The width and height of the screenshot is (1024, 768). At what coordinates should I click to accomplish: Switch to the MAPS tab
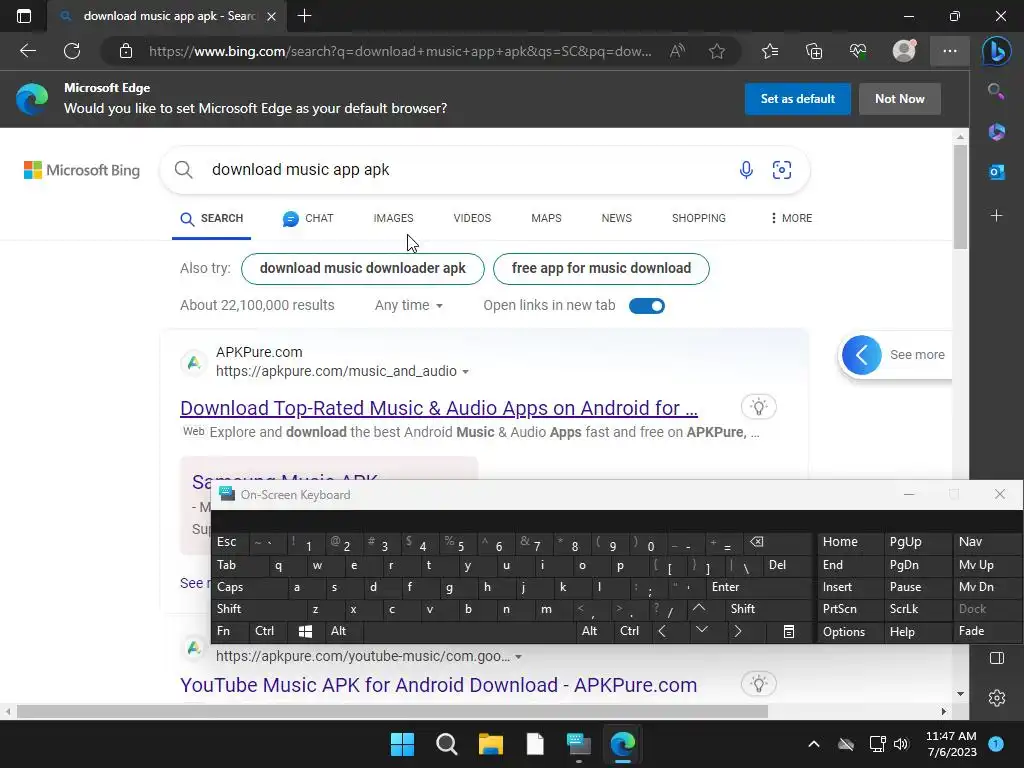[x=546, y=218]
